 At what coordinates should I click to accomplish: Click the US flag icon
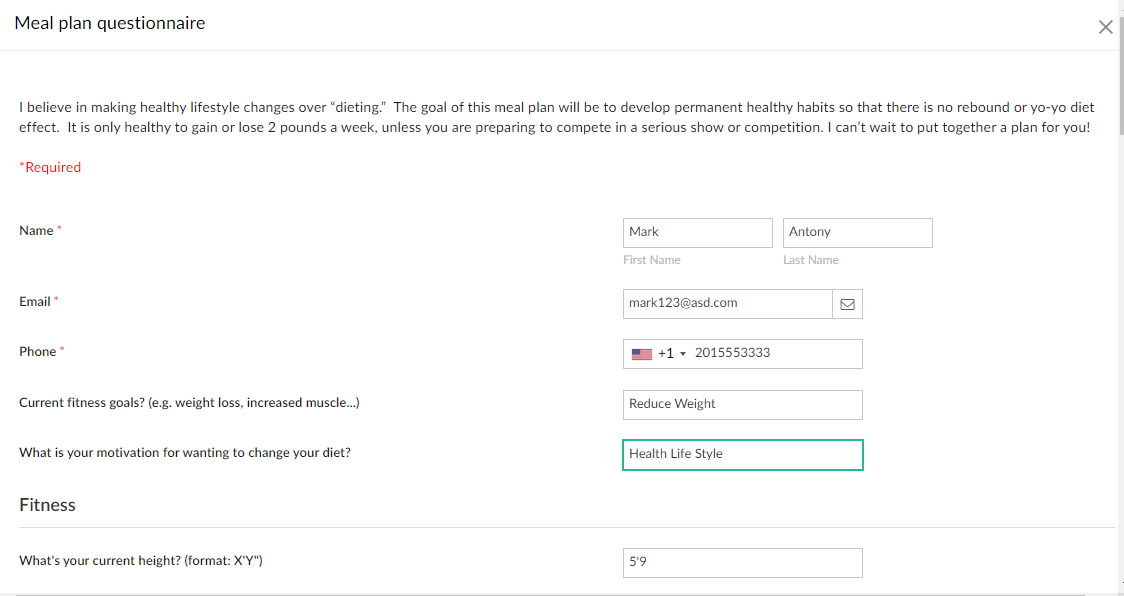click(x=641, y=354)
